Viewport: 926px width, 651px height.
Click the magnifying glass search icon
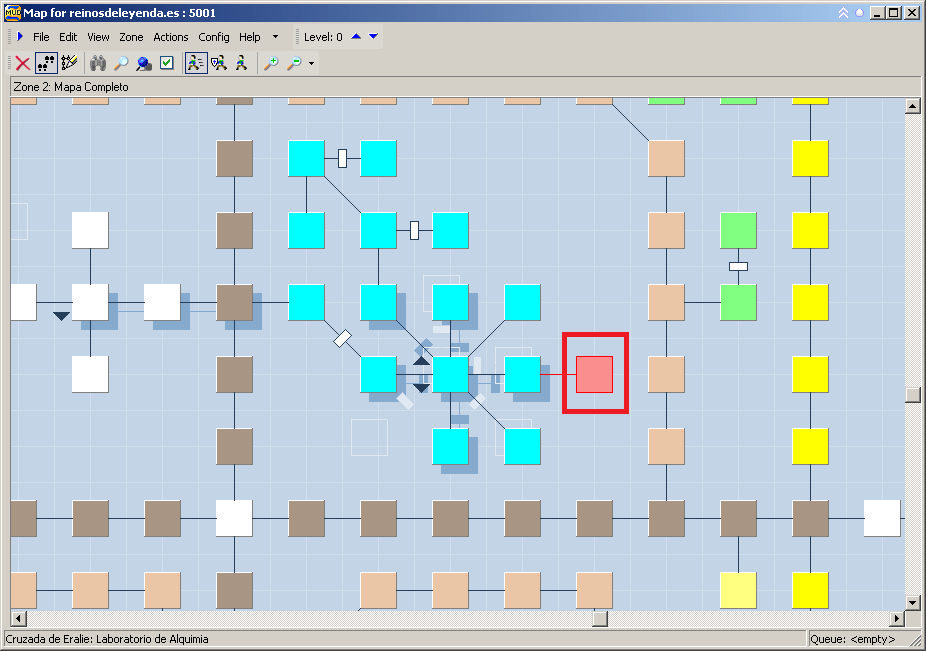tap(120, 63)
